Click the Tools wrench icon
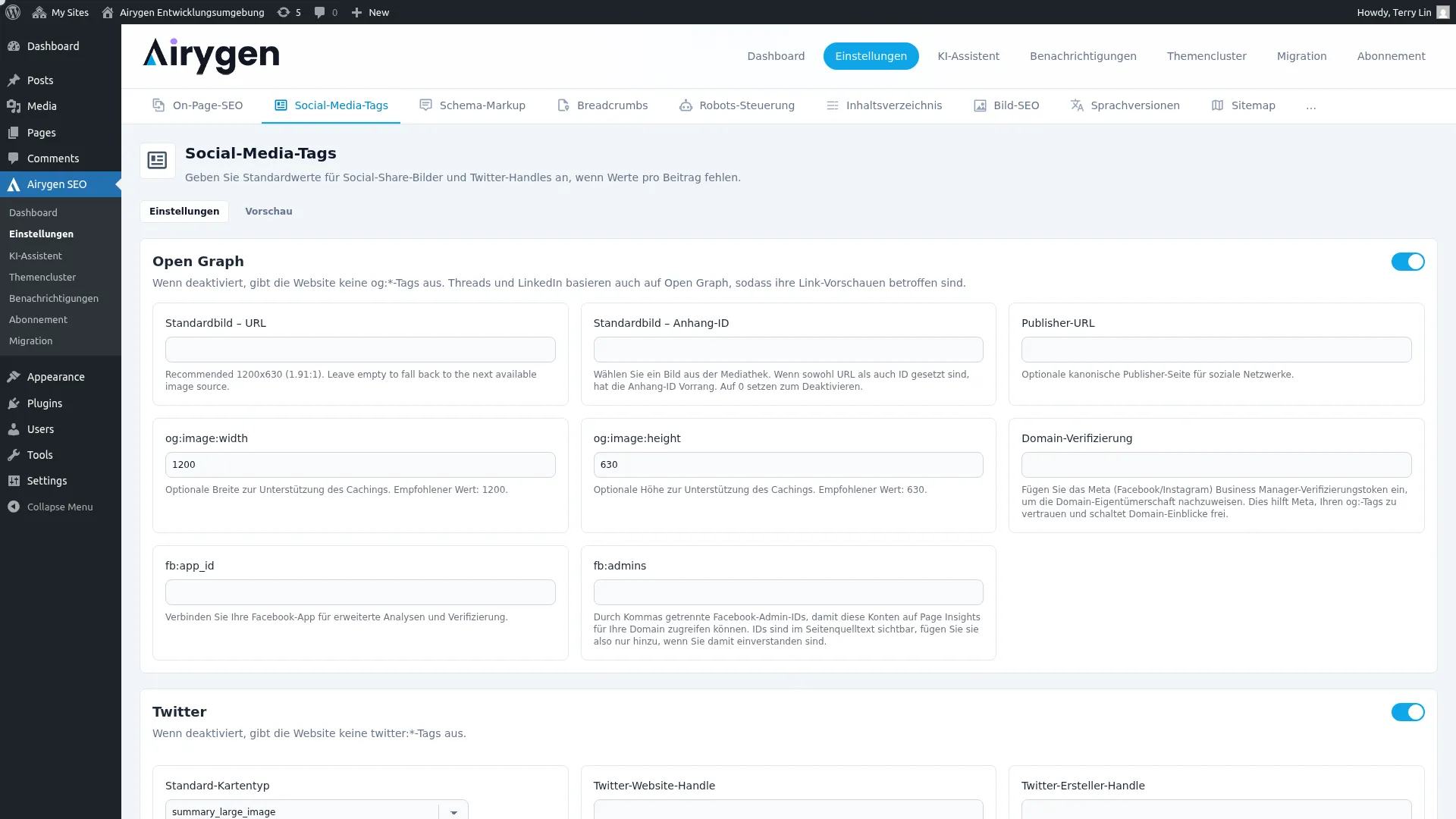 click(14, 455)
